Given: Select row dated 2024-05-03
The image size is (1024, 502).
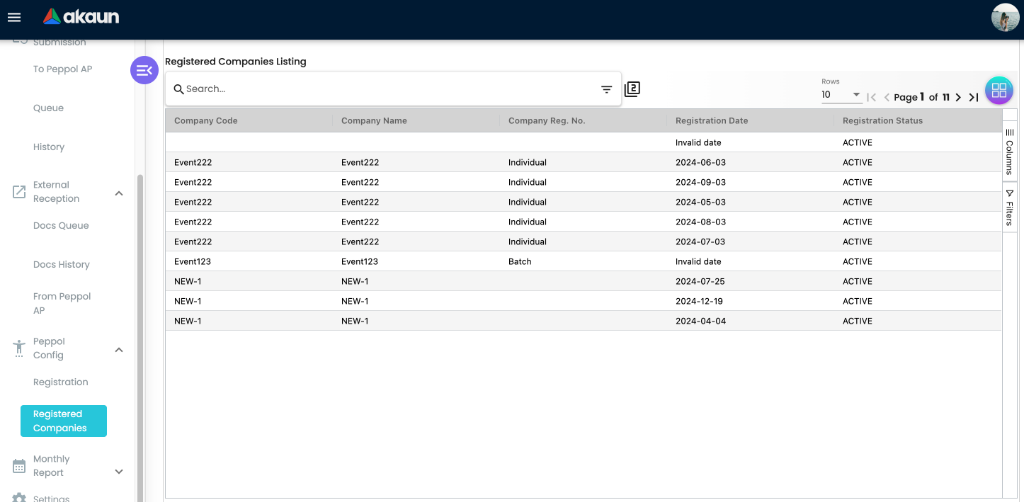Looking at the screenshot, I should 583,202.
